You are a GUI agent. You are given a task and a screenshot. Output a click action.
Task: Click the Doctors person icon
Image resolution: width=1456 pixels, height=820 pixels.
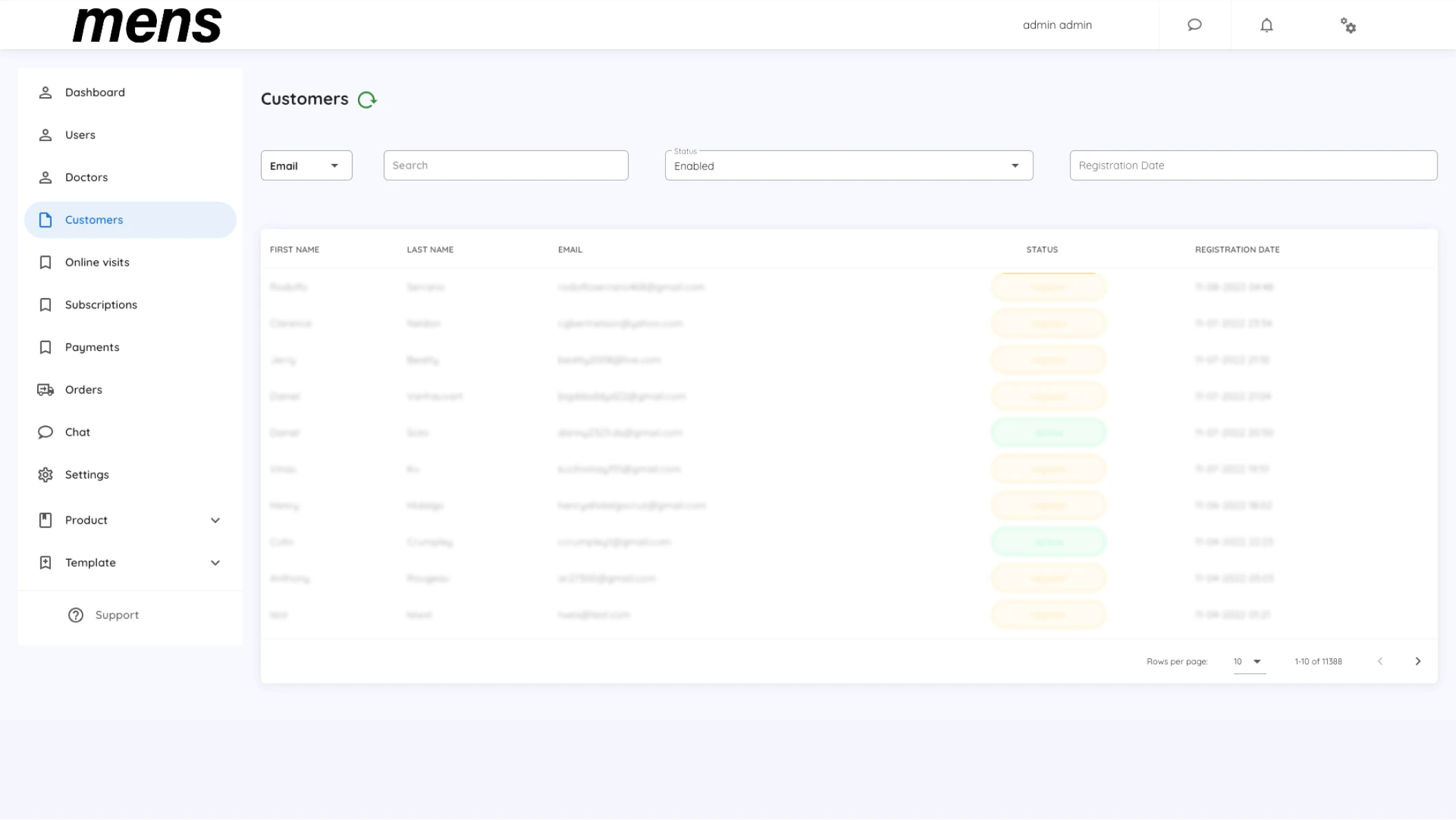(45, 178)
